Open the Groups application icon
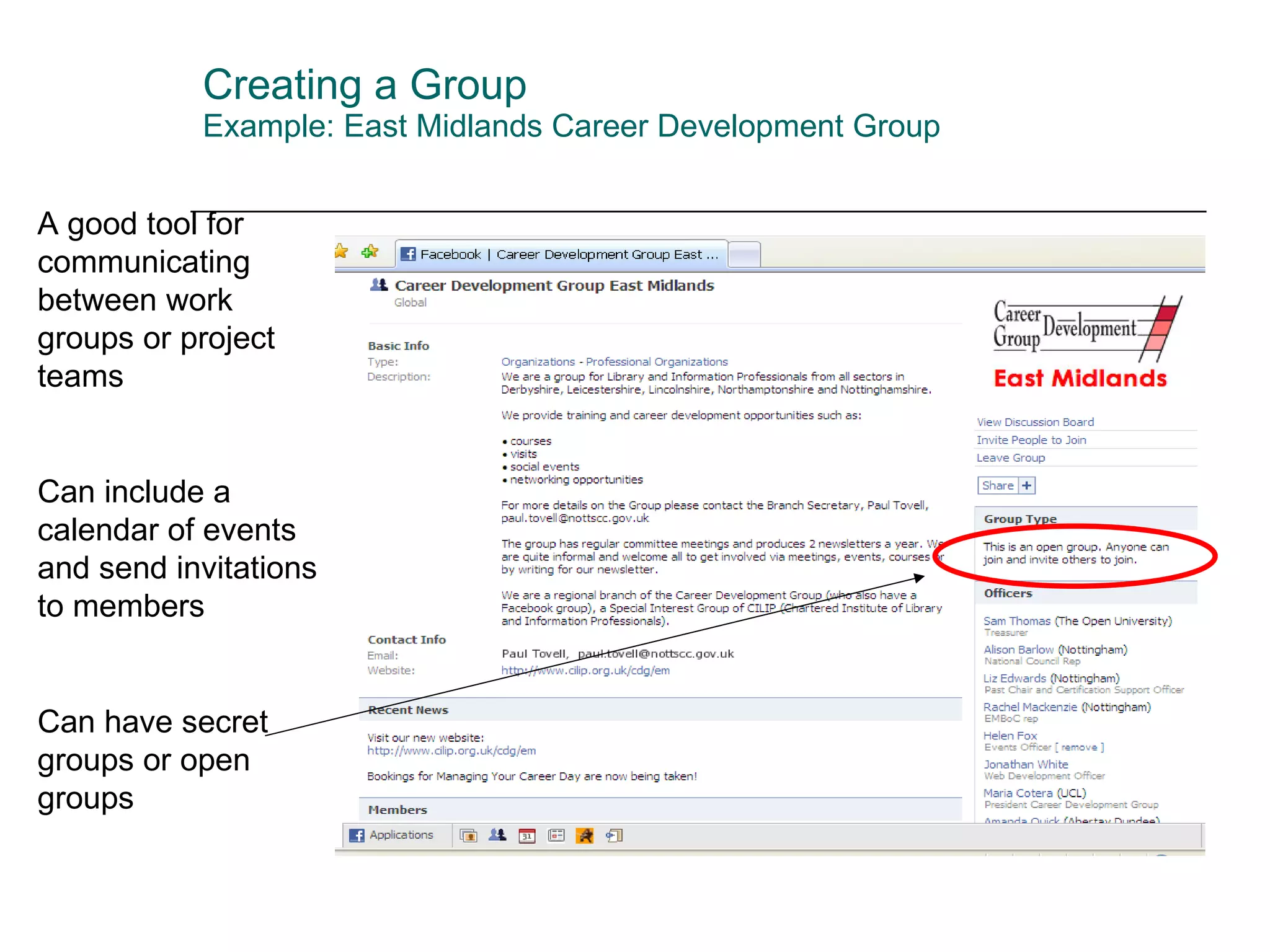Image resolution: width=1270 pixels, height=952 pixels. point(497,835)
